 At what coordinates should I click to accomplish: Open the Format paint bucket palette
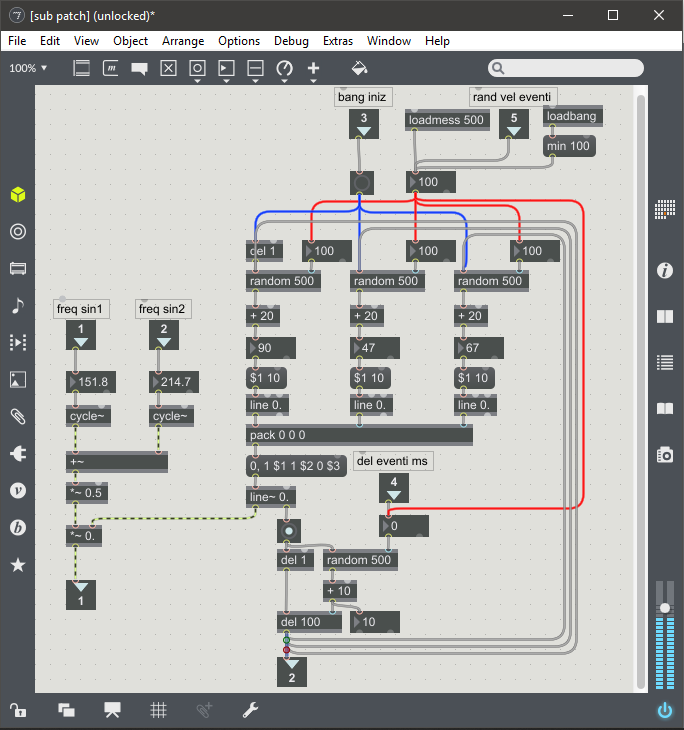[359, 68]
